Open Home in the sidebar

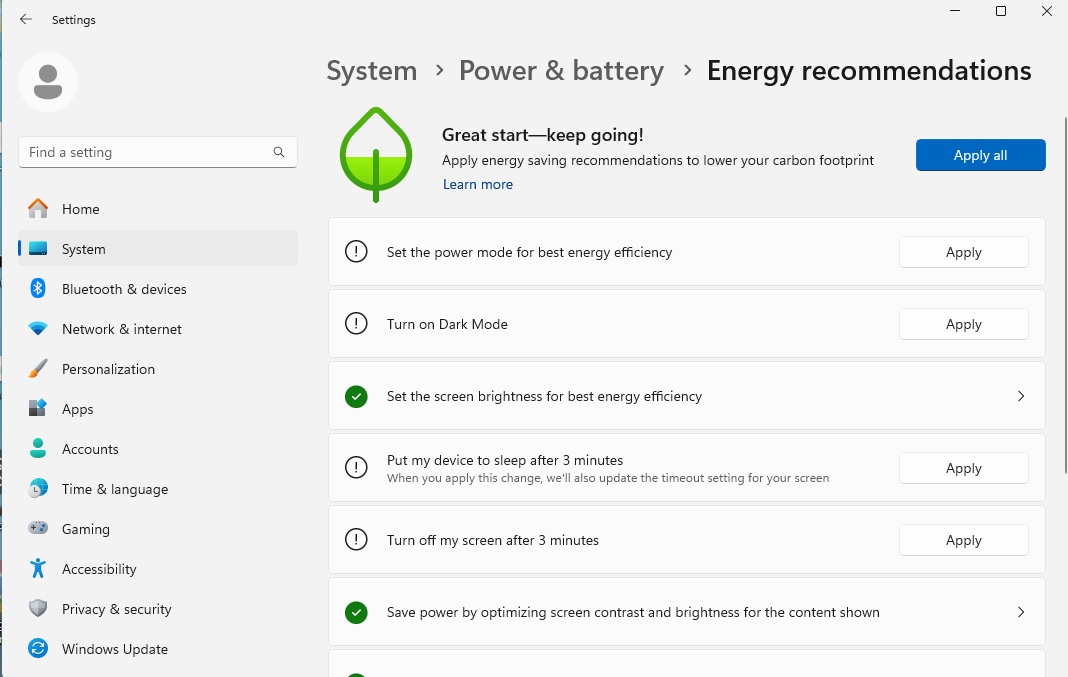158,208
